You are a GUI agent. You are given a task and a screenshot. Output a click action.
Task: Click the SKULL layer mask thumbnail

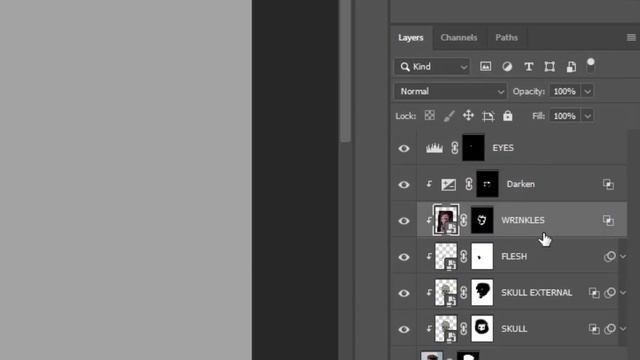[482, 329]
